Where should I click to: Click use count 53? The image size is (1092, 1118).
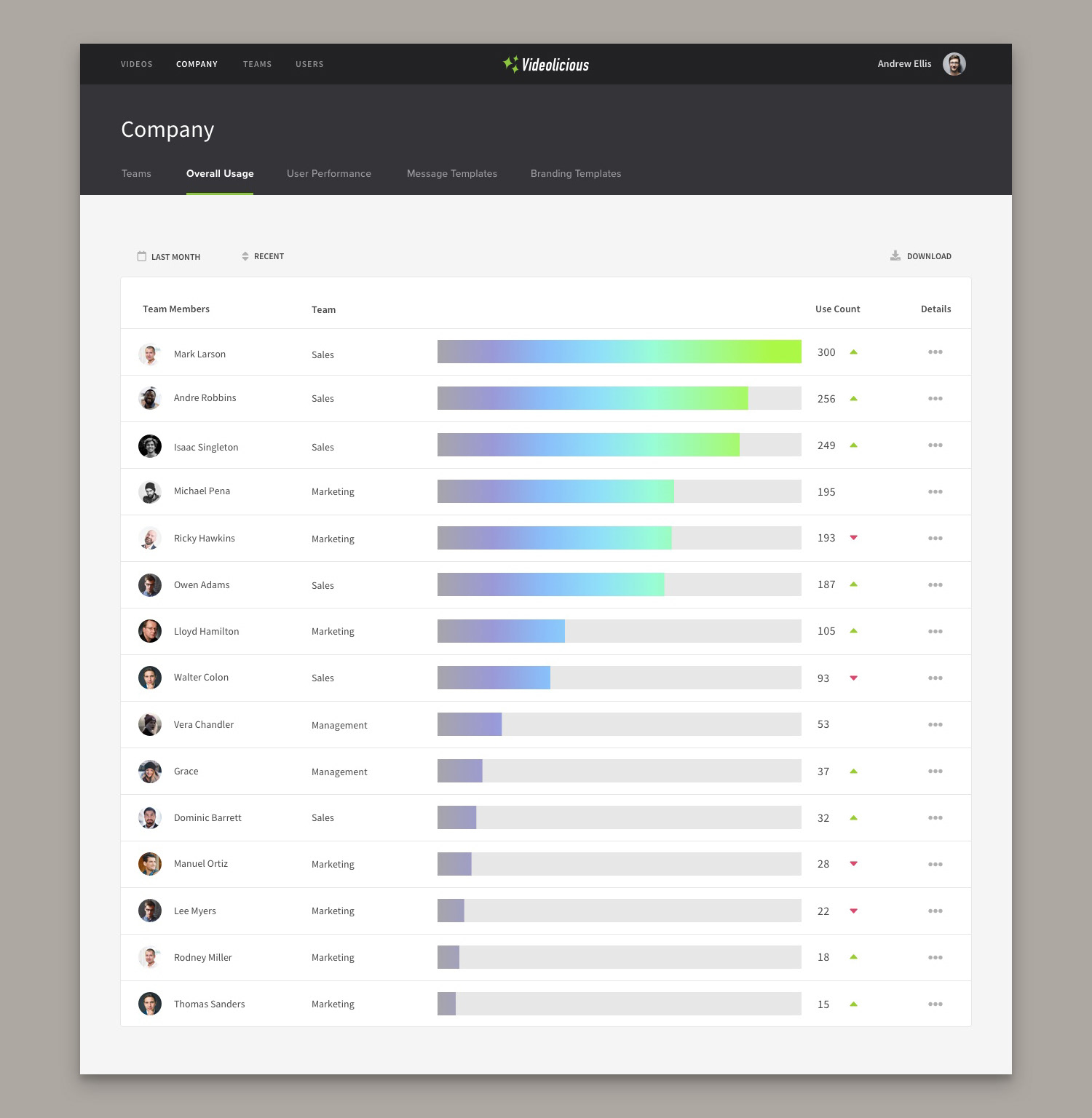(x=823, y=724)
